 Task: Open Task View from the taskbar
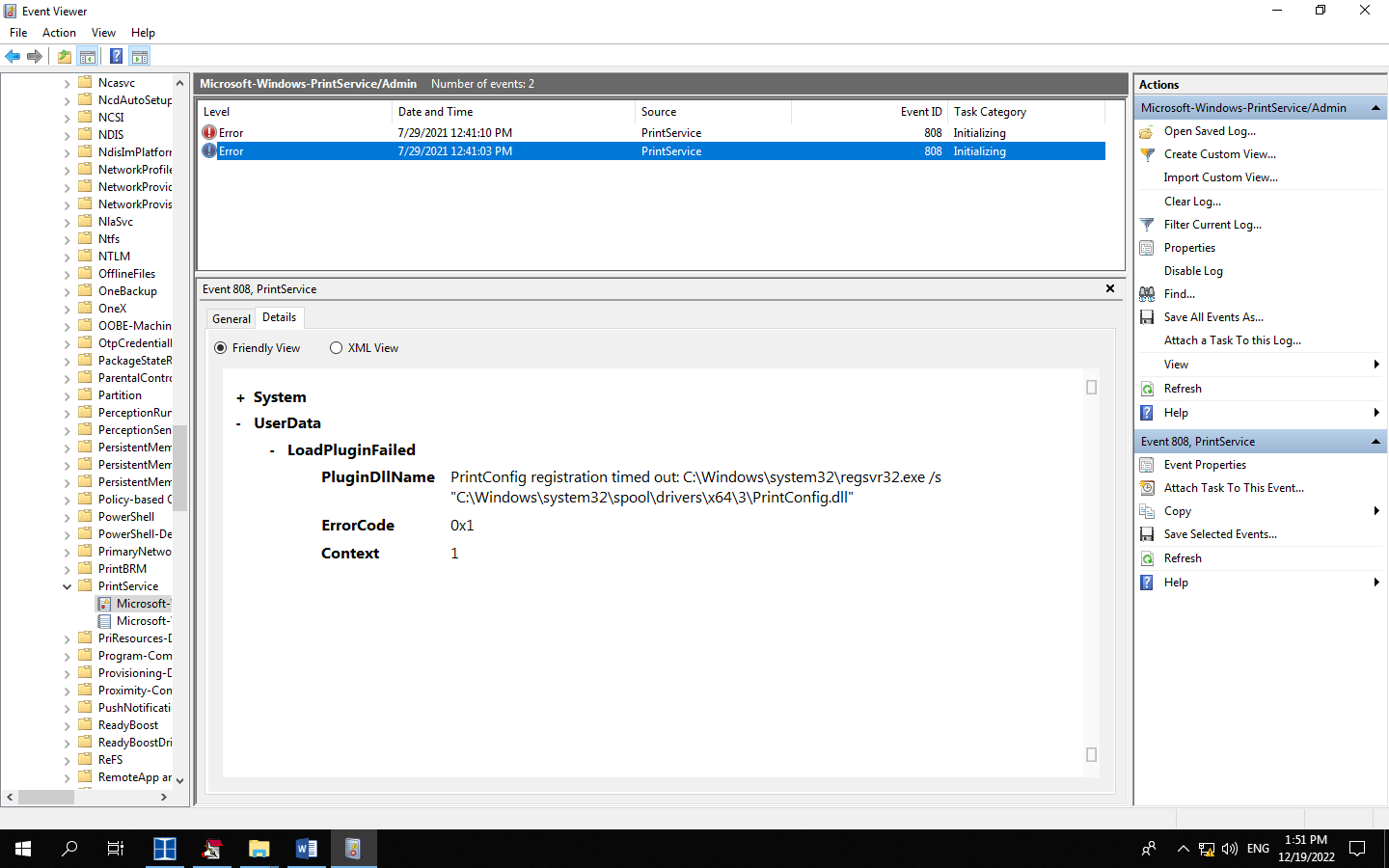pos(116,849)
